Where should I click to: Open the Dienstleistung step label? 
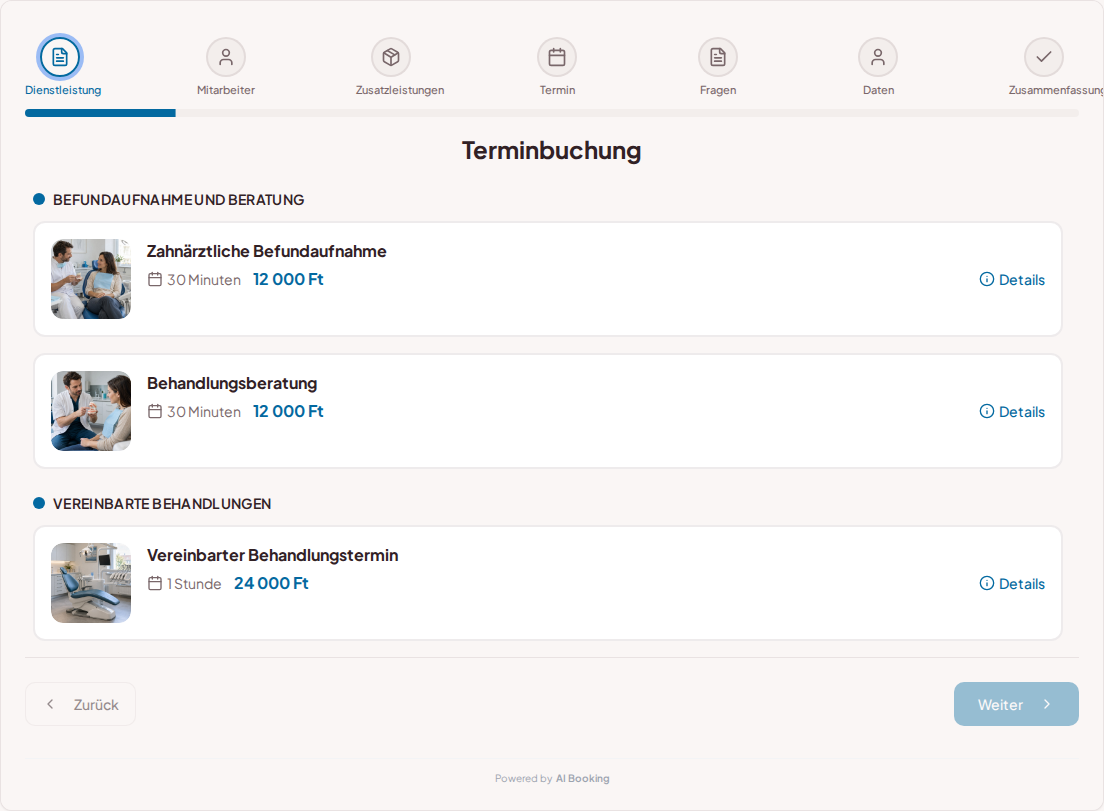[63, 90]
